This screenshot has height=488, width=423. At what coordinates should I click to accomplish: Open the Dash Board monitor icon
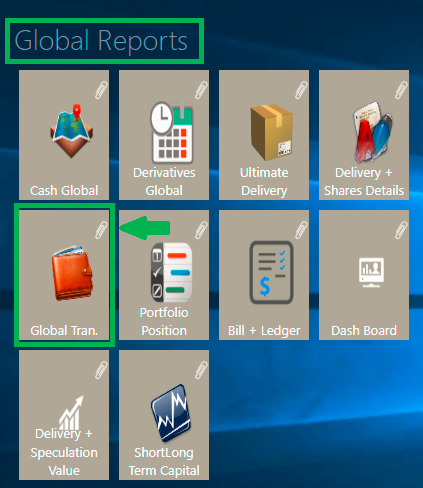click(x=371, y=272)
